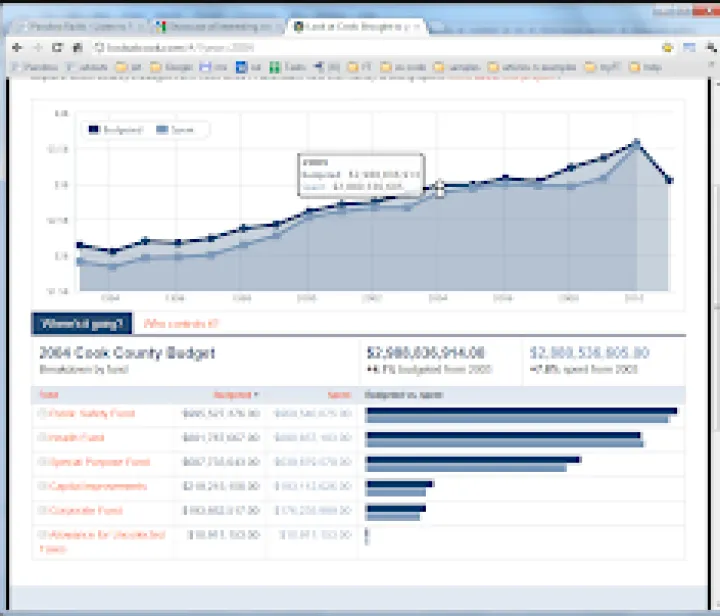Image resolution: width=720 pixels, height=616 pixels.
Task: Switch to the Where's it going? tab
Action: click(x=82, y=323)
